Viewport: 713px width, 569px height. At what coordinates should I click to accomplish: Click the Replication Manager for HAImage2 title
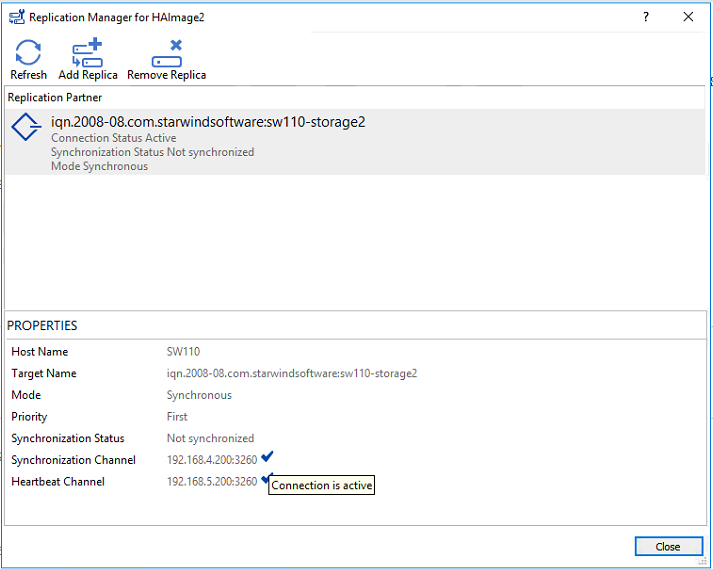pyautogui.click(x=117, y=17)
